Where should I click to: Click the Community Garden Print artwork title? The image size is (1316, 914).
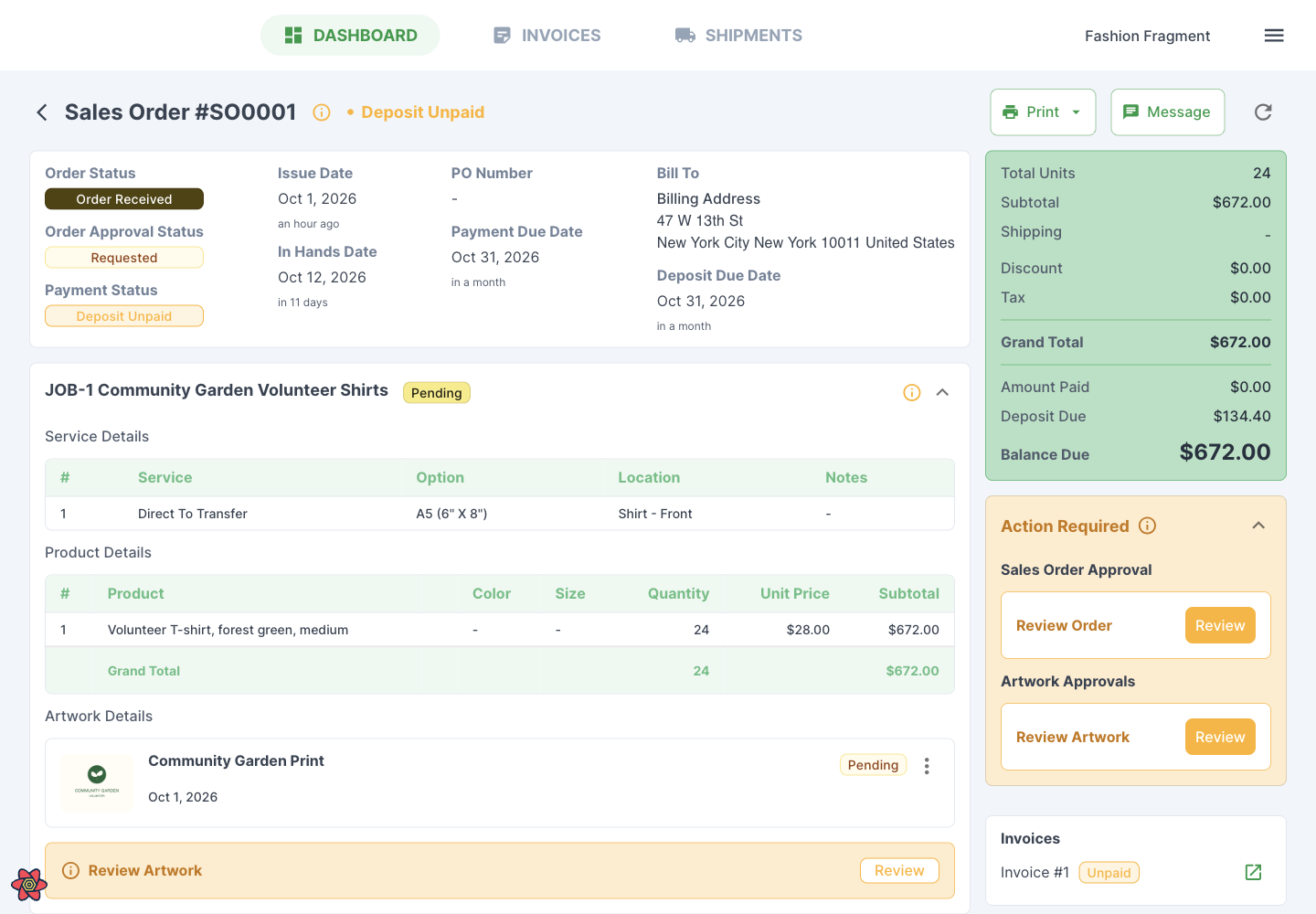236,760
